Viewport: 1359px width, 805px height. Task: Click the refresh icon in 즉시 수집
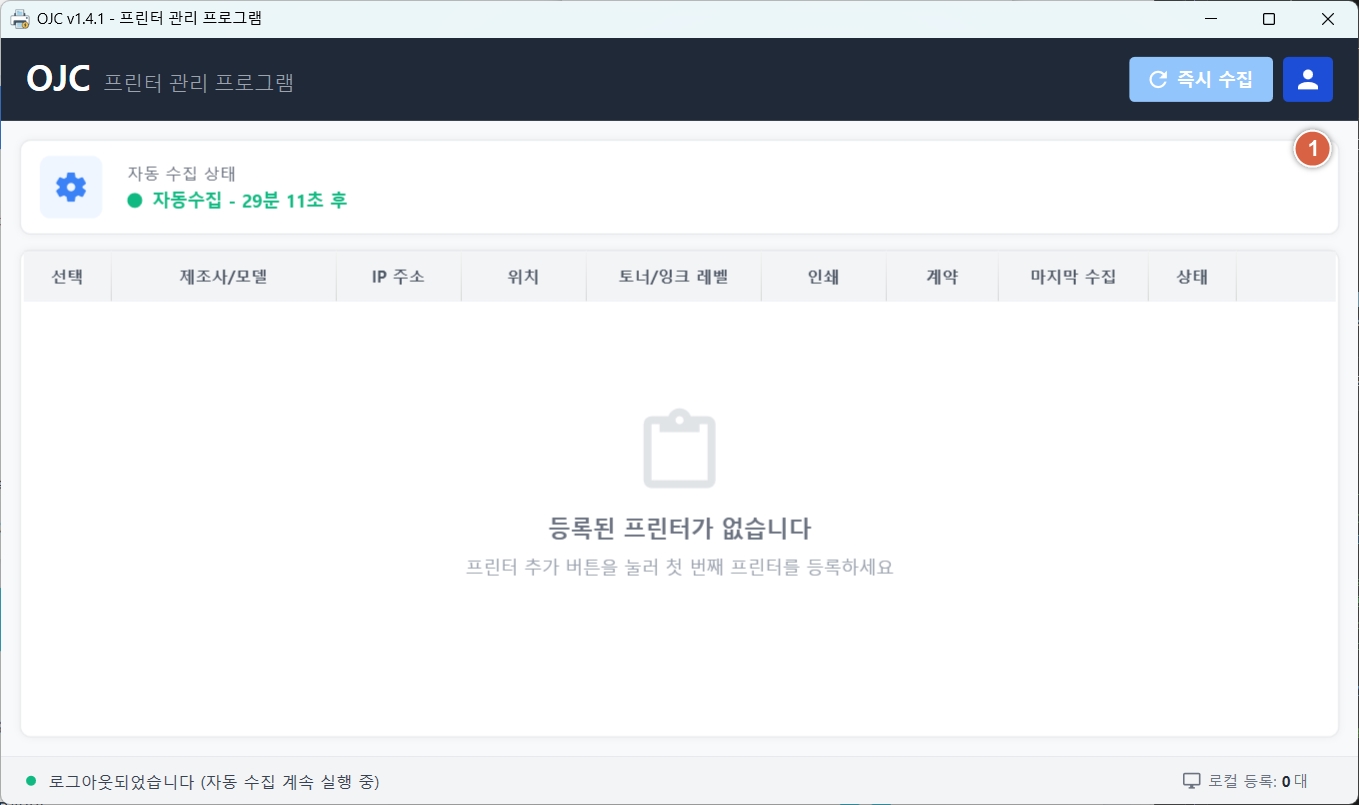point(1158,80)
